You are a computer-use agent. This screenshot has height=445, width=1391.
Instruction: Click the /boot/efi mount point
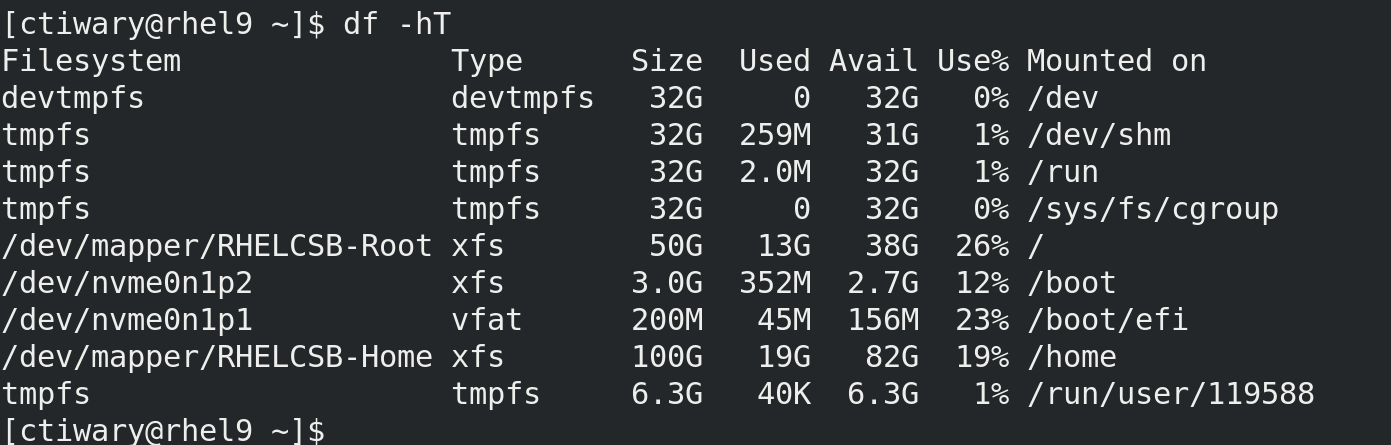coord(1107,320)
